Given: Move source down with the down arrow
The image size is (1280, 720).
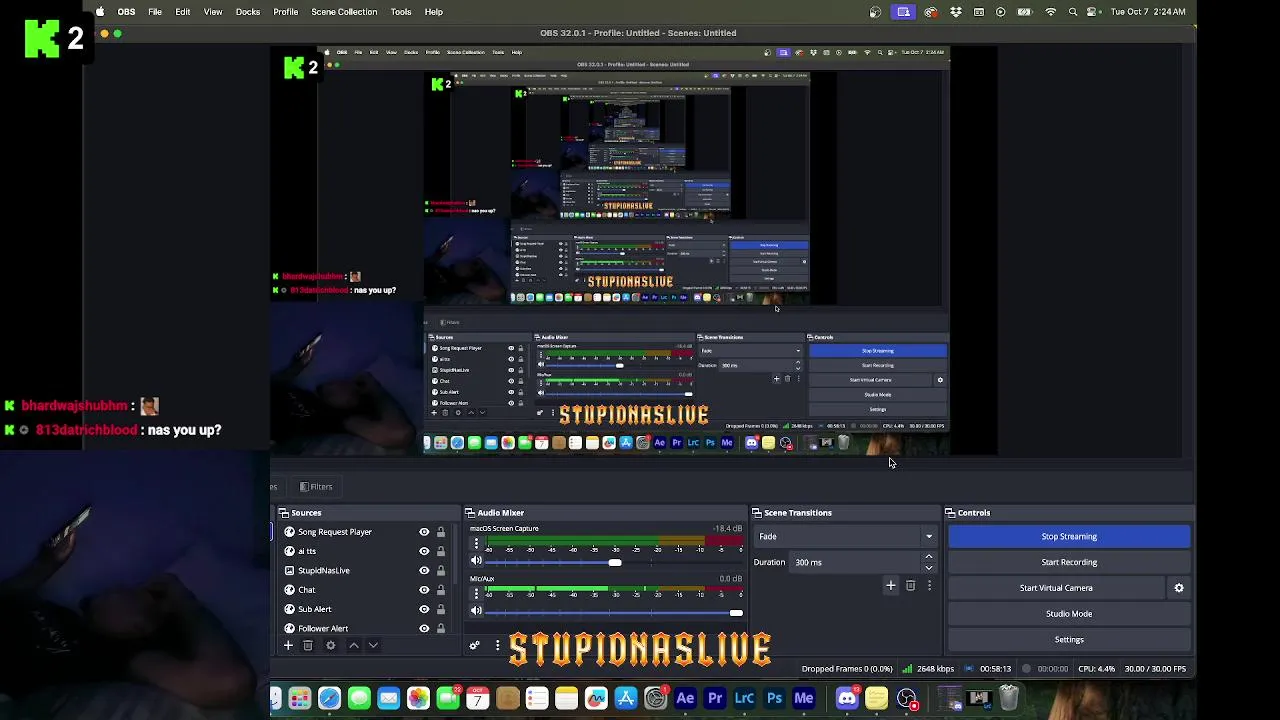Looking at the screenshot, I should (373, 646).
